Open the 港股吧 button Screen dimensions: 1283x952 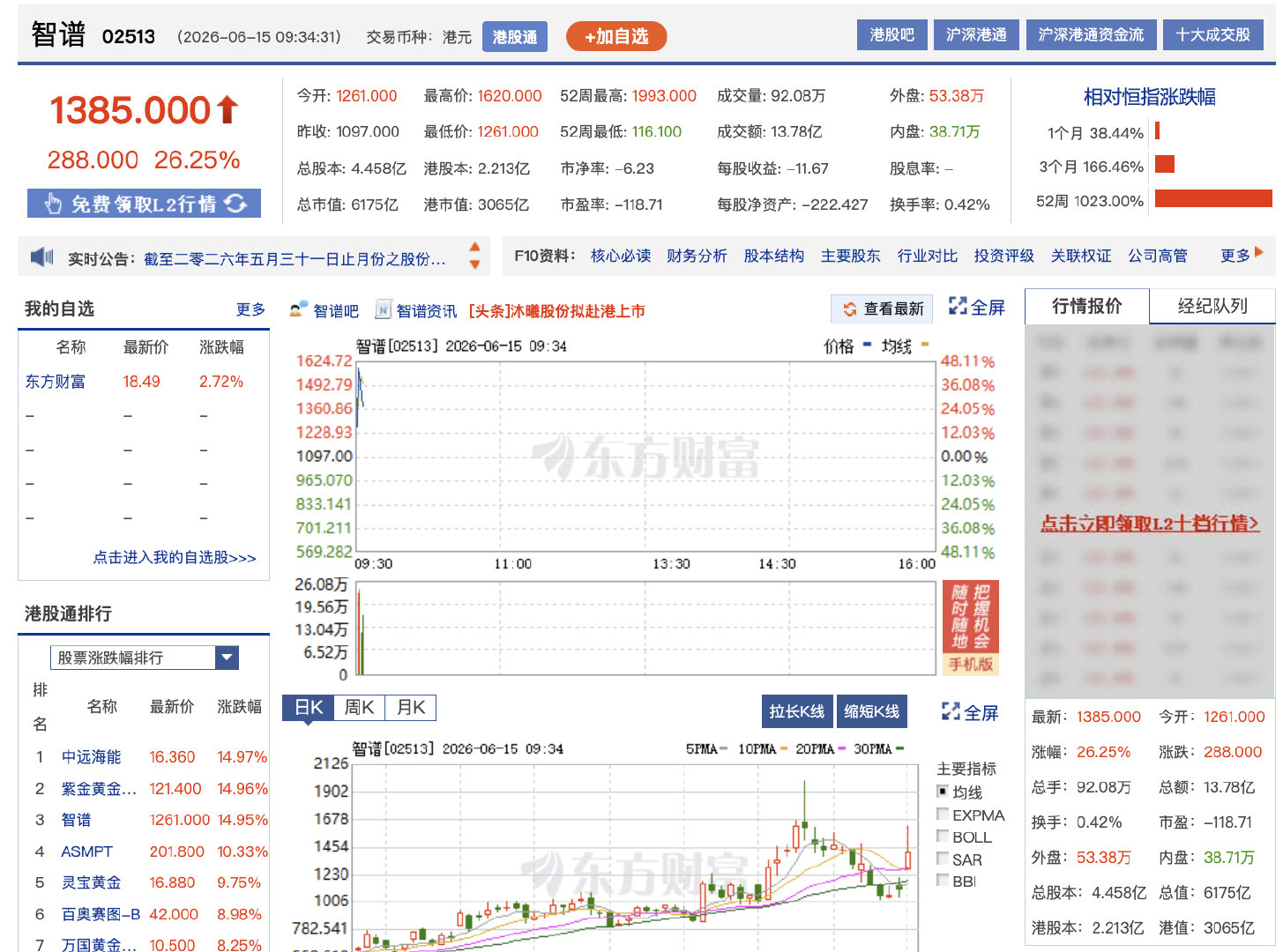[892, 34]
